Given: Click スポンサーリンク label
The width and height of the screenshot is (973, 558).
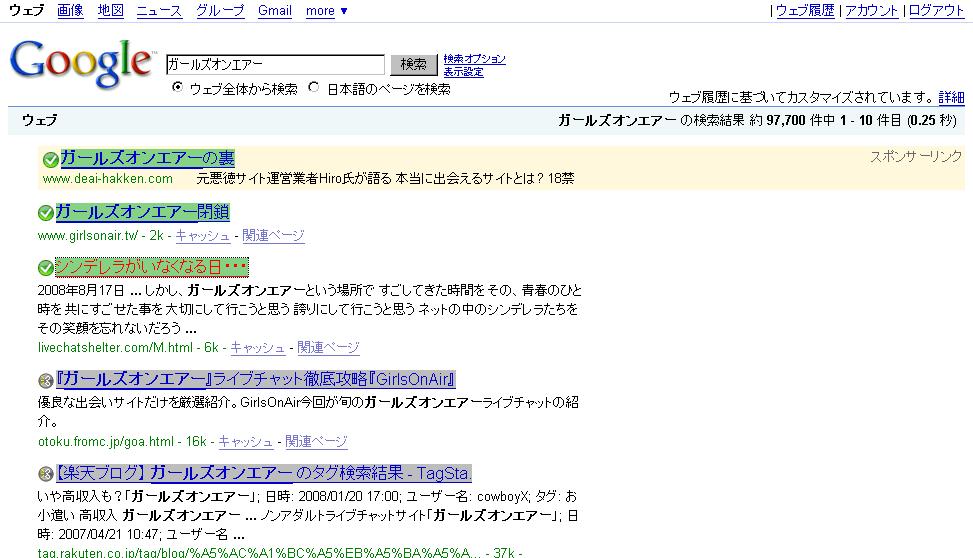Looking at the screenshot, I should coord(916,156).
